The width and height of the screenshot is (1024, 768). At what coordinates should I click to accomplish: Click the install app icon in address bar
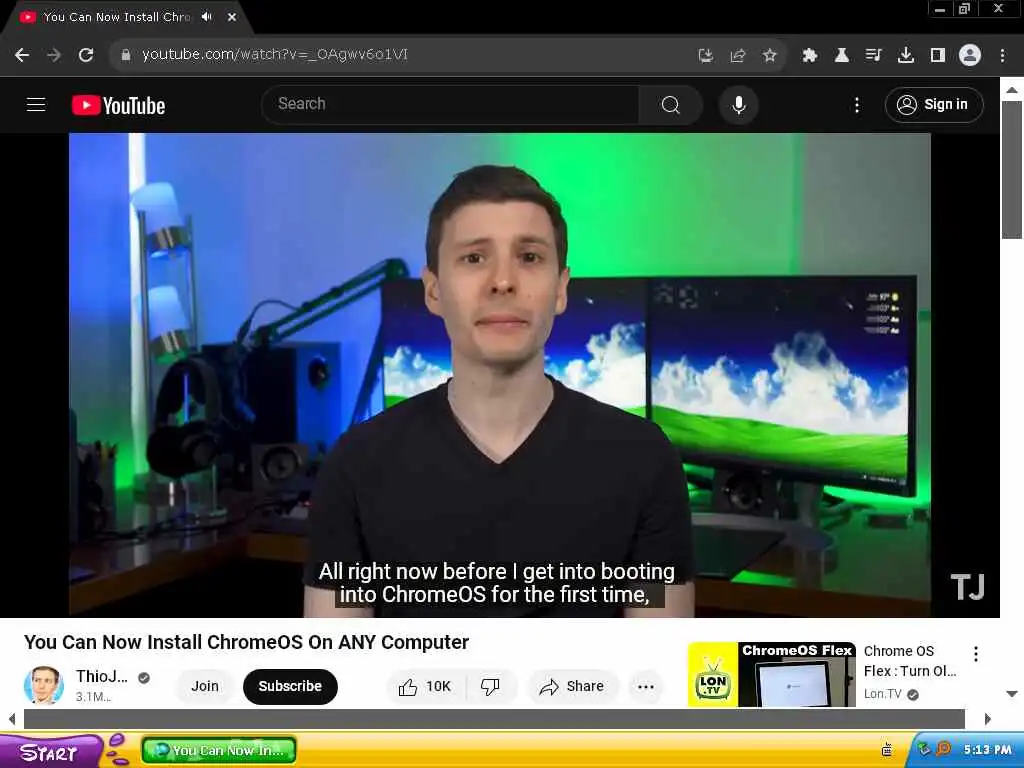[705, 56]
